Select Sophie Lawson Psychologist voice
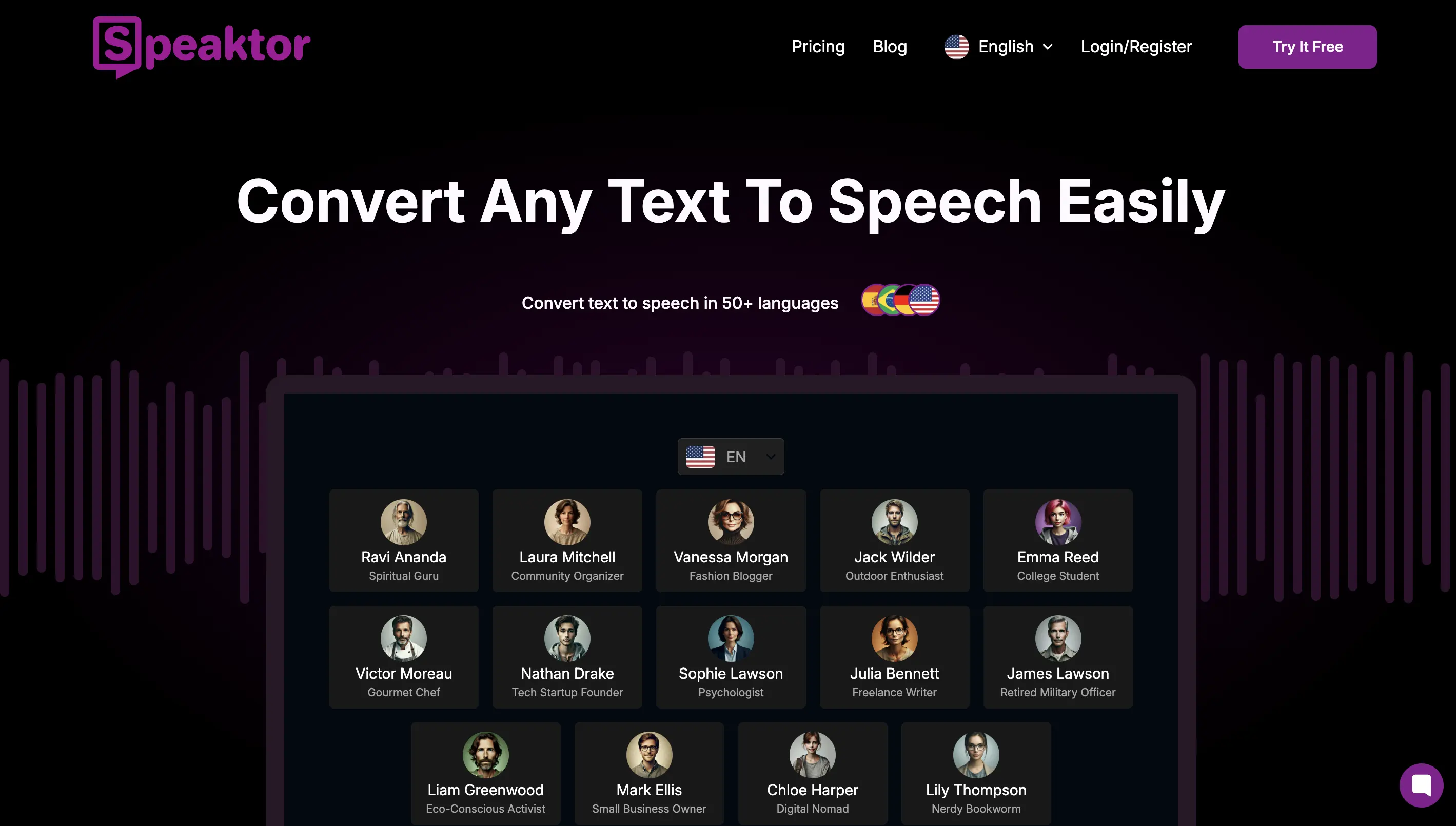 pos(731,656)
